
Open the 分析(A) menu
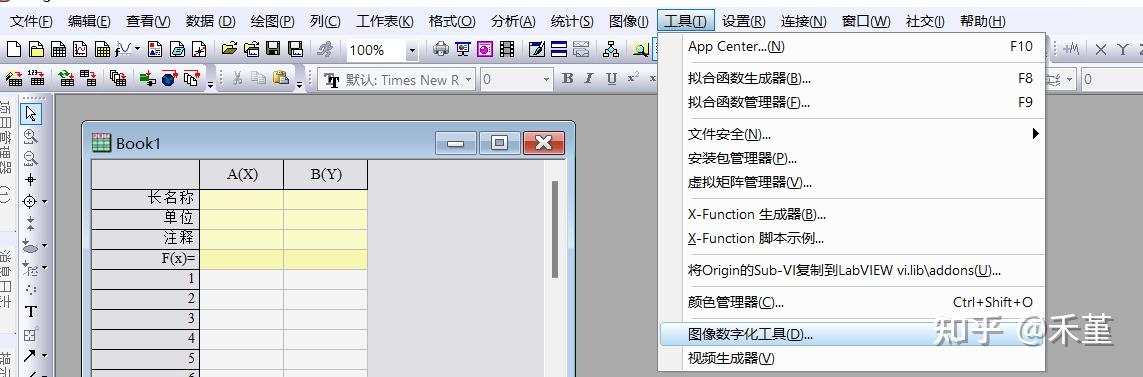(x=513, y=22)
